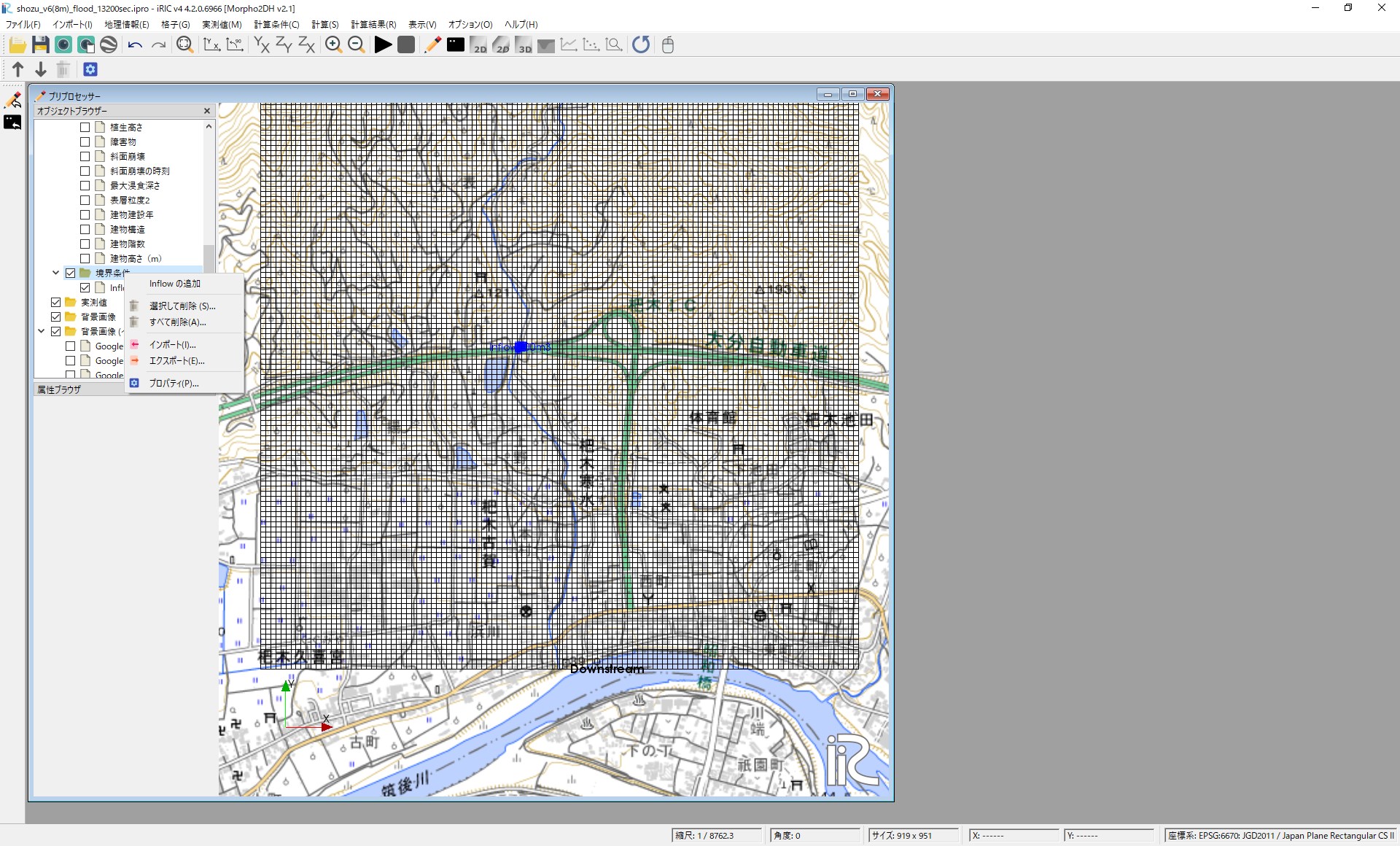This screenshot has height=846, width=1400.
Task: Click the snapshot camera icon
Action: click(63, 45)
